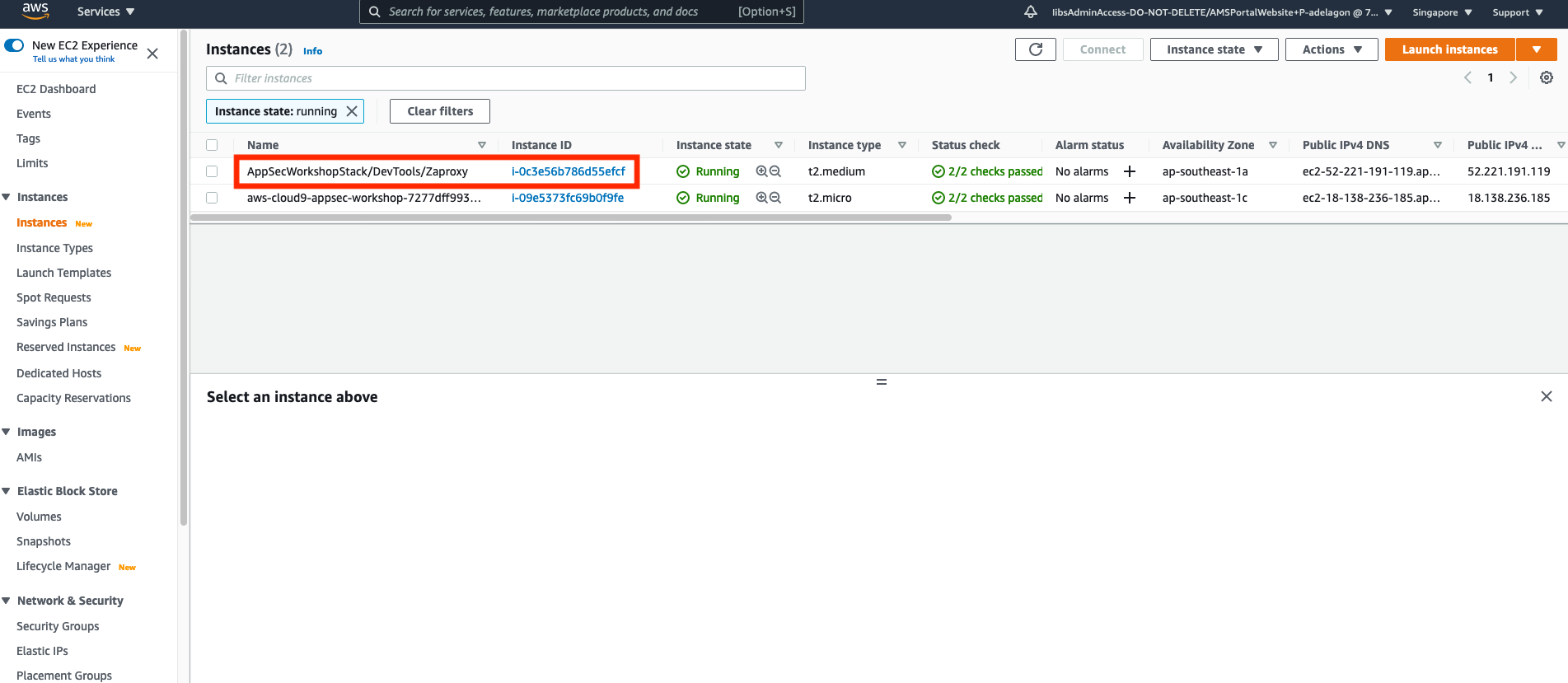Open Elastic IPs in sidebar

coord(42,651)
